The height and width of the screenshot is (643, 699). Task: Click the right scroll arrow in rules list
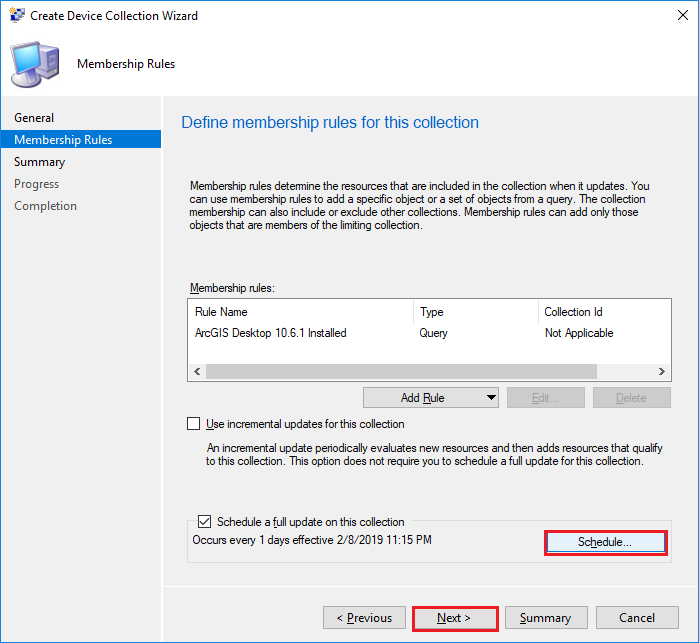click(662, 371)
